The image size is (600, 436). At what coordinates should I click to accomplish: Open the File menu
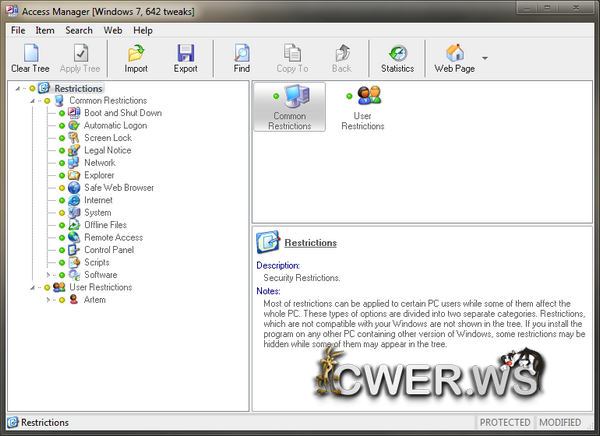(18, 30)
